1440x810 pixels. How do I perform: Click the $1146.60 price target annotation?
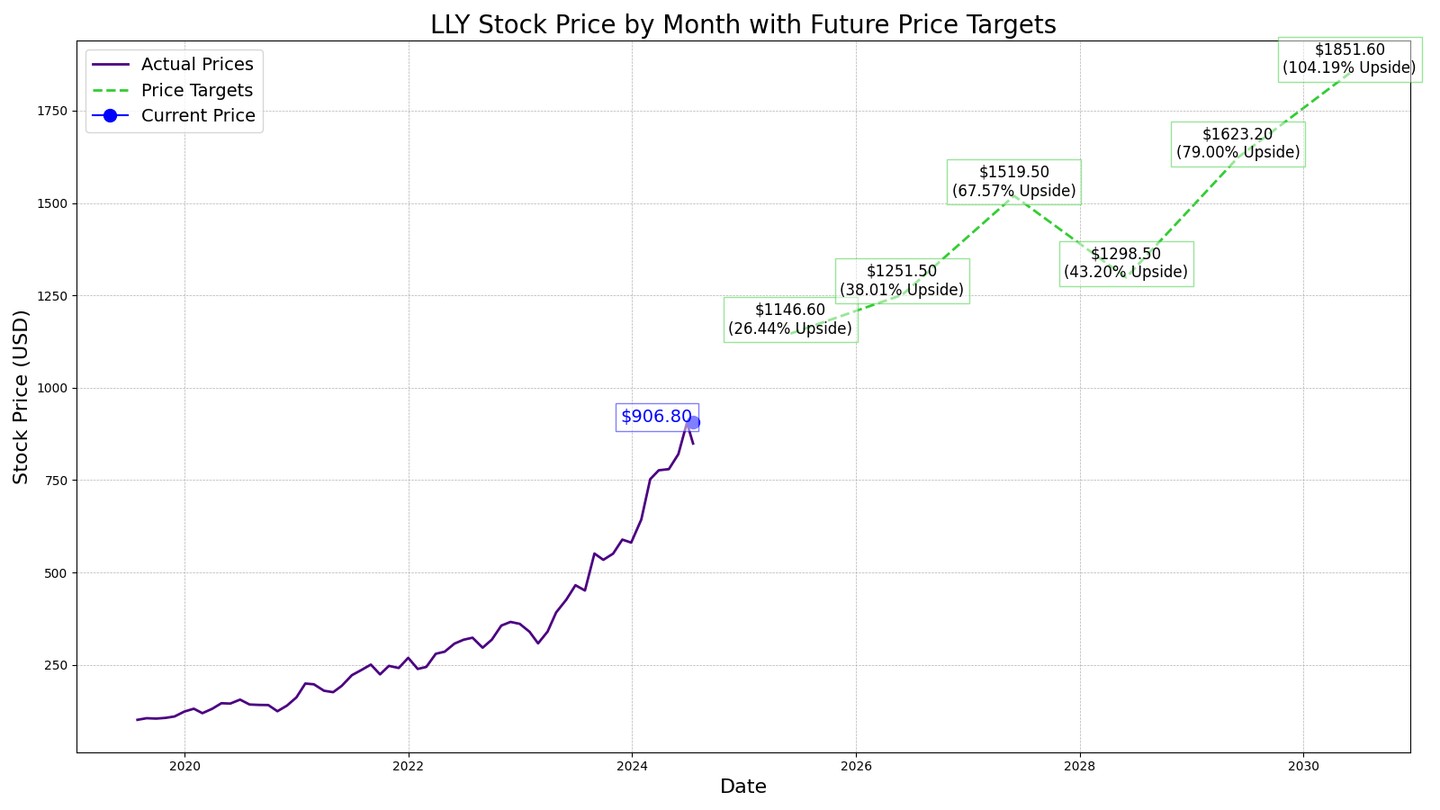(790, 319)
